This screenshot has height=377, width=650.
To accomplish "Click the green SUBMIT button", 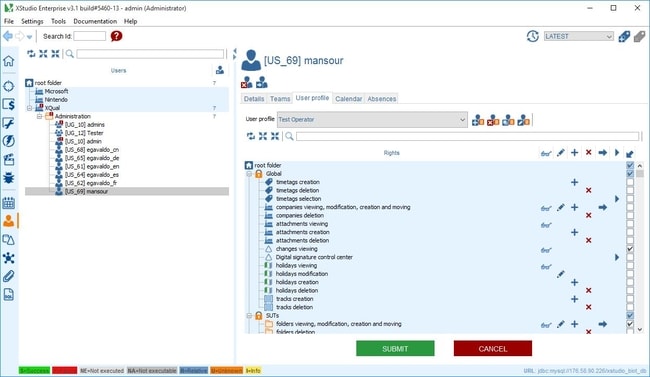I will 395,348.
